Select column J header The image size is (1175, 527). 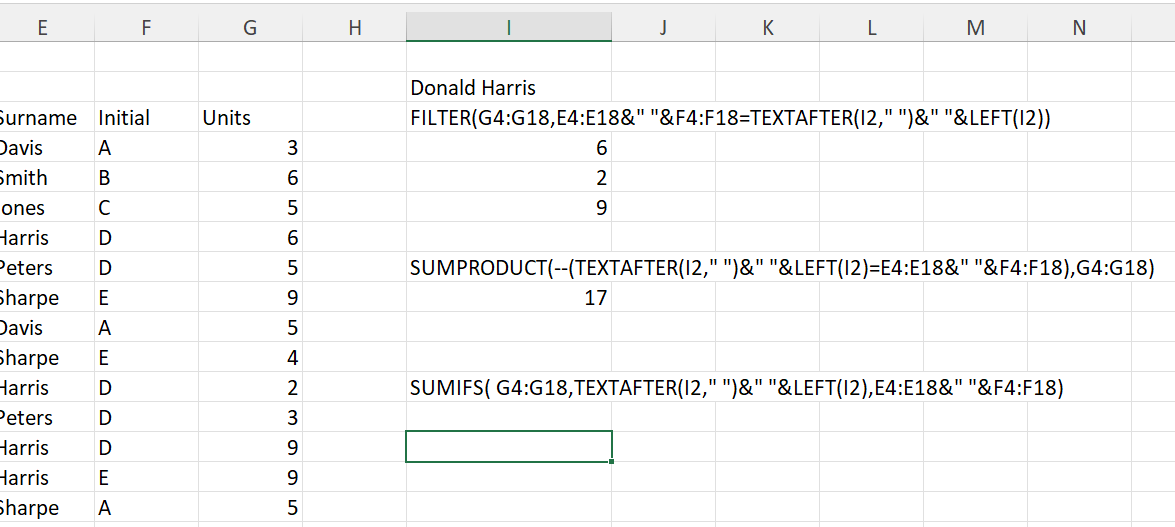pos(663,28)
